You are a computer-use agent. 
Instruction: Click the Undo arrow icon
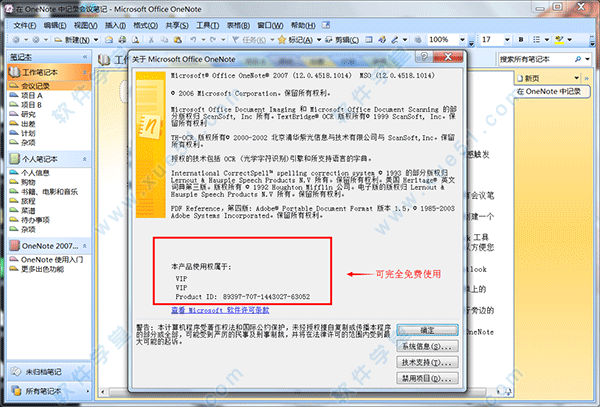[193, 39]
